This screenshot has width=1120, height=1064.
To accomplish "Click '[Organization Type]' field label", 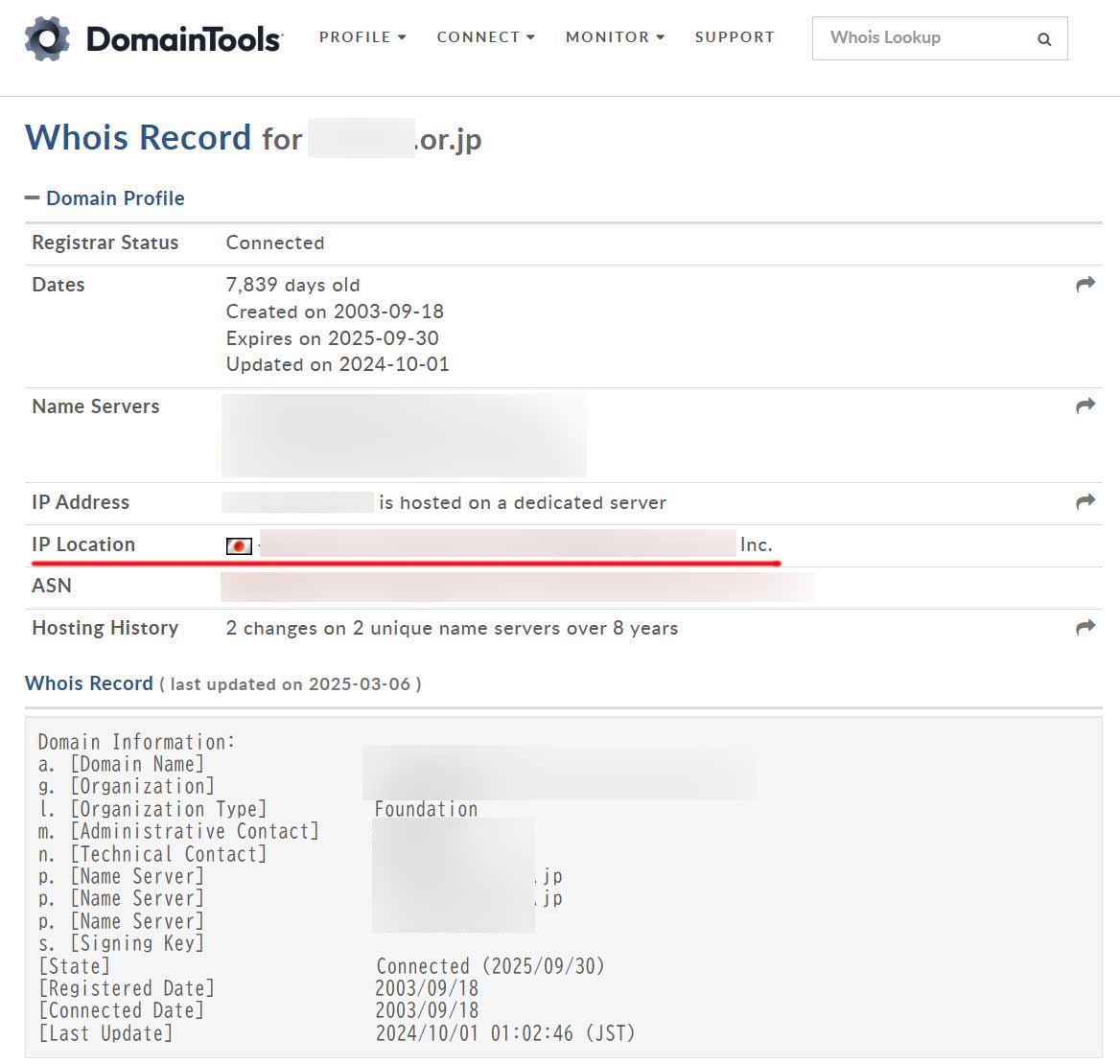I will 169,809.
